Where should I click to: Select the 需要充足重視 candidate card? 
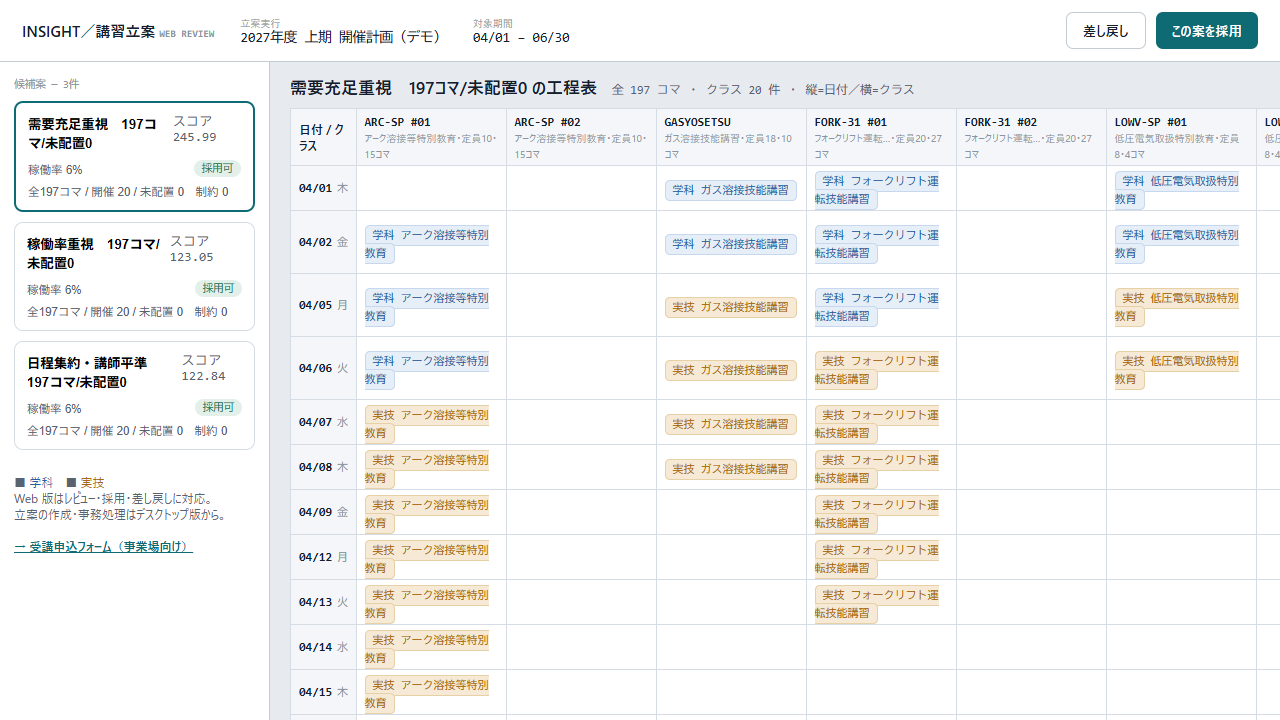pyautogui.click(x=135, y=157)
